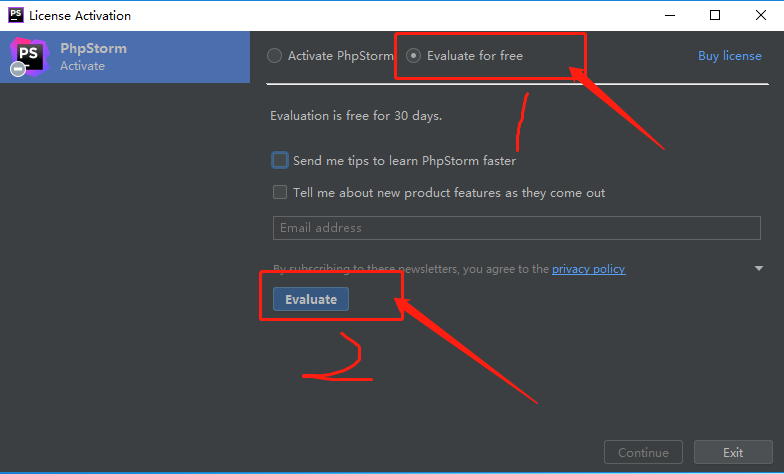
Task: Click the Continue button
Action: 643,452
